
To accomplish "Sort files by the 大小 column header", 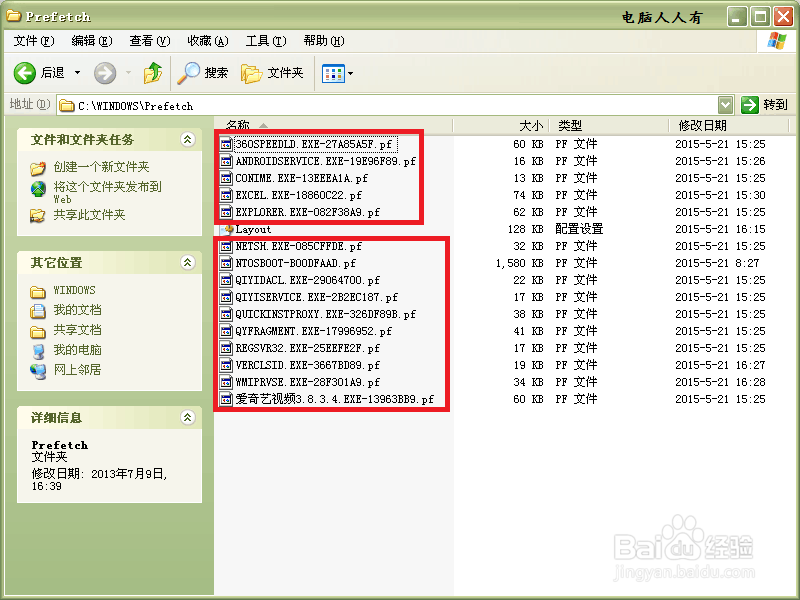I will coord(530,125).
